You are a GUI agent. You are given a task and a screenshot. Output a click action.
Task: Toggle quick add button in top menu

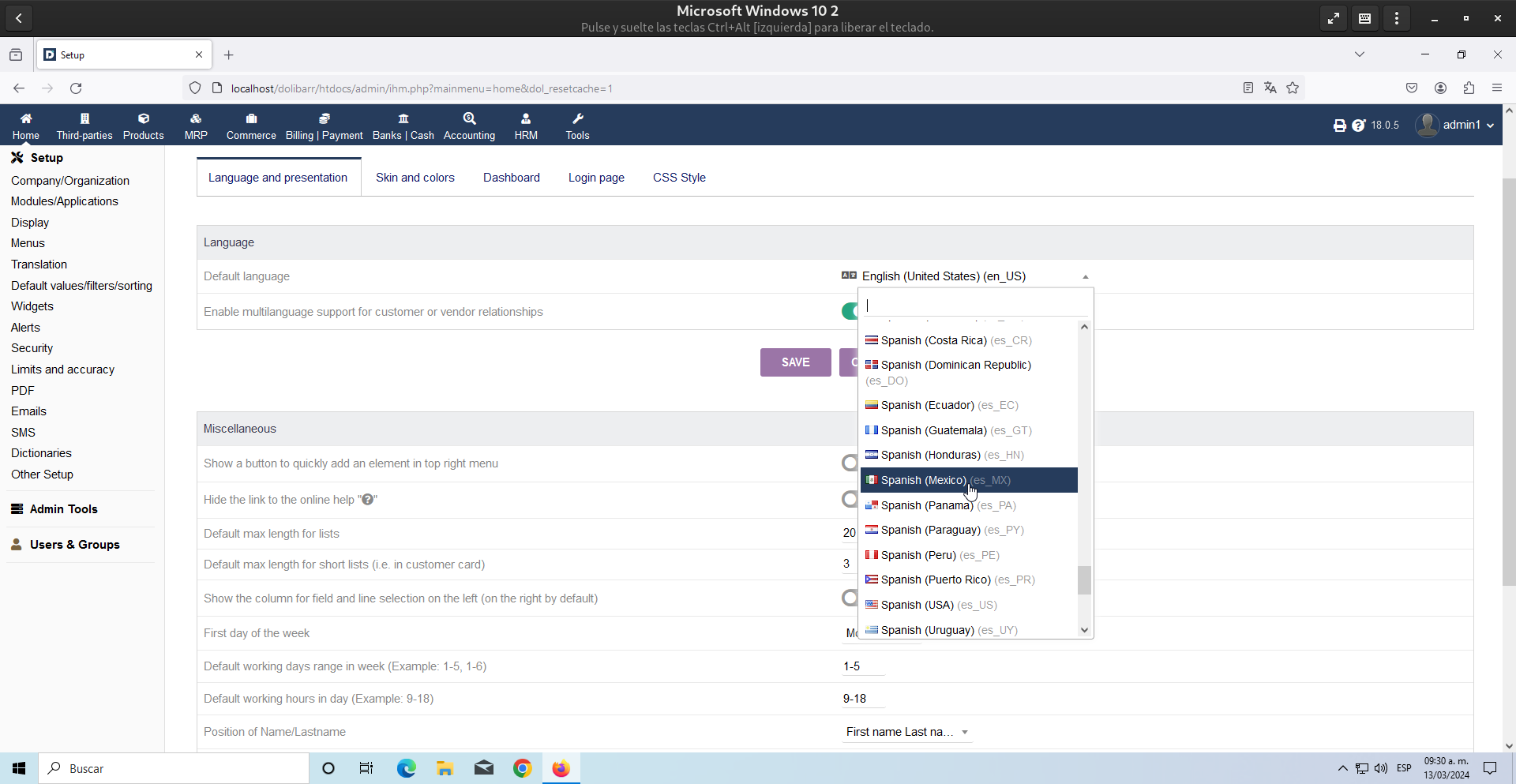(x=850, y=463)
